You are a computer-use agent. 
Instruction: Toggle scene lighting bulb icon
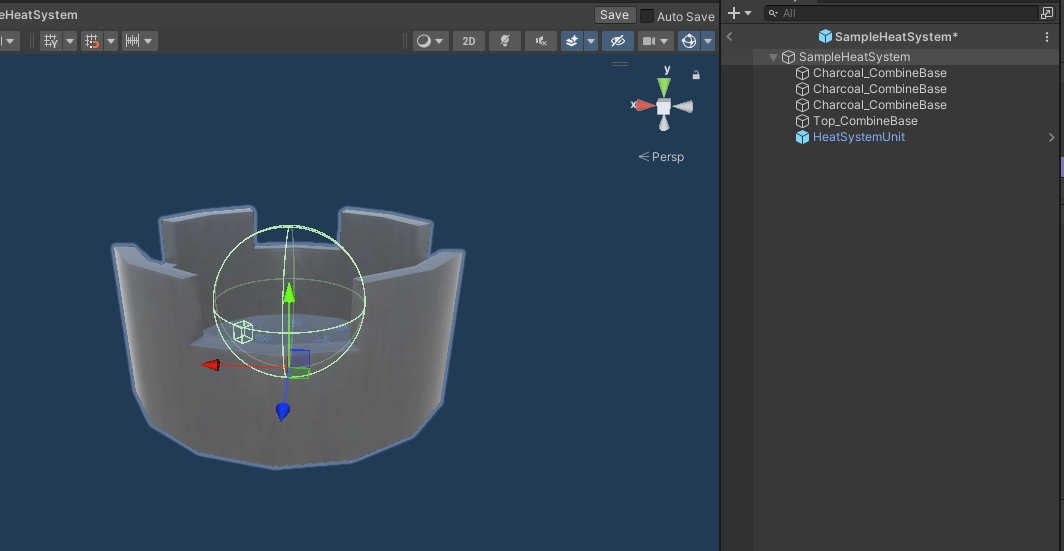point(505,41)
